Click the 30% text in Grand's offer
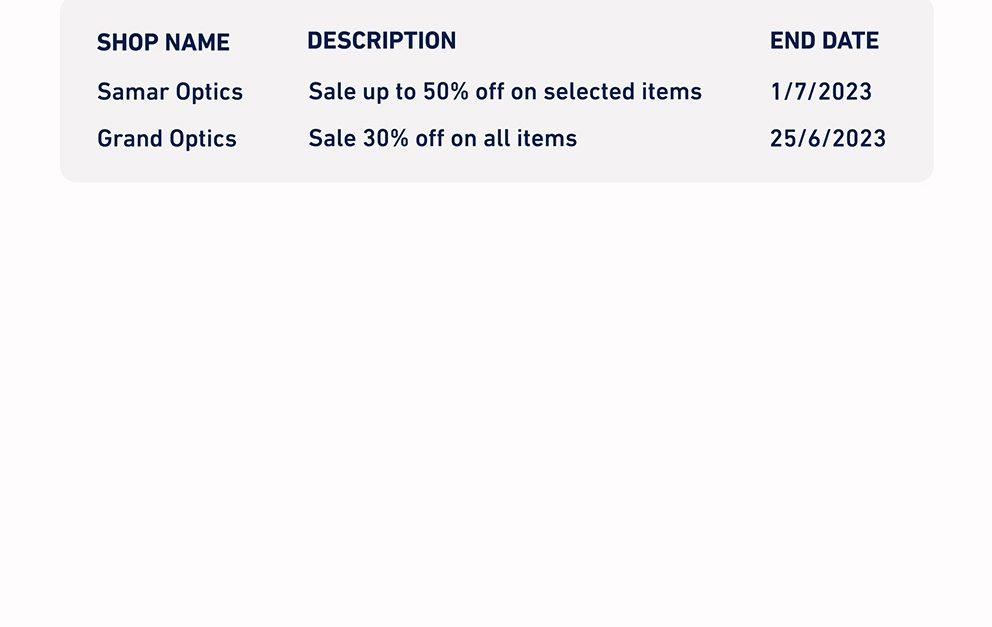992x627 pixels. (x=385, y=138)
